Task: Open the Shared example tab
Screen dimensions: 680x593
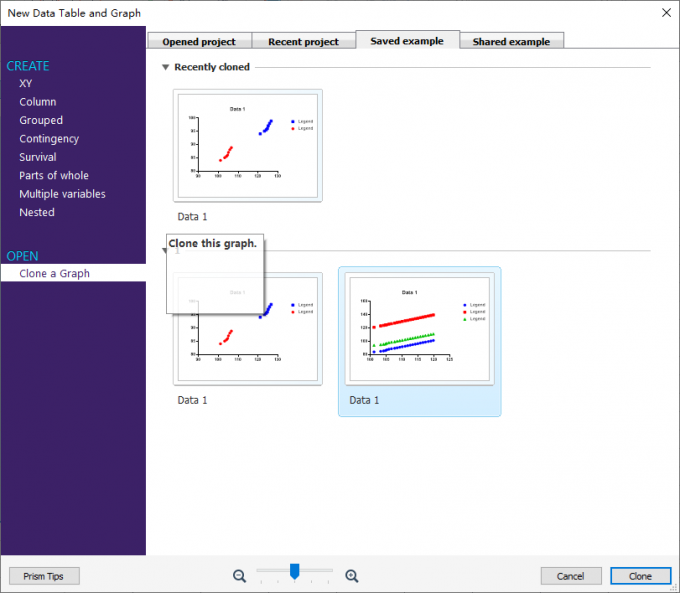Action: (511, 42)
